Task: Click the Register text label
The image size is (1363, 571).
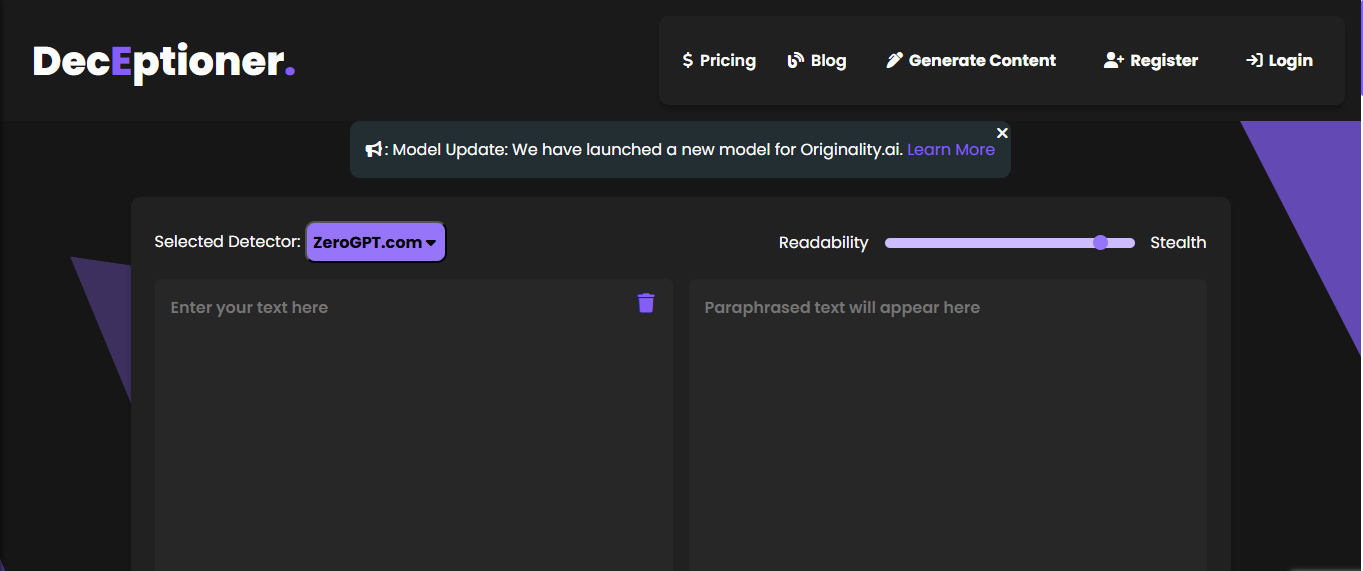Action: (x=1164, y=61)
